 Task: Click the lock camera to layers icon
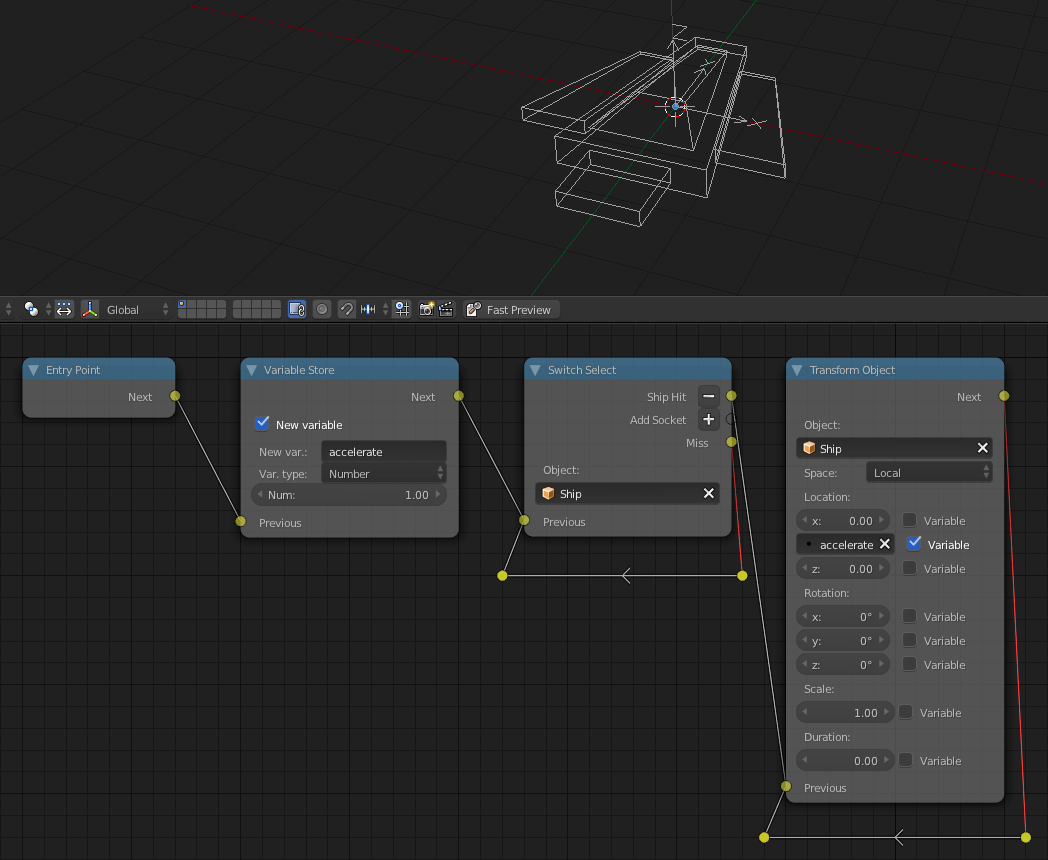pyautogui.click(x=296, y=310)
